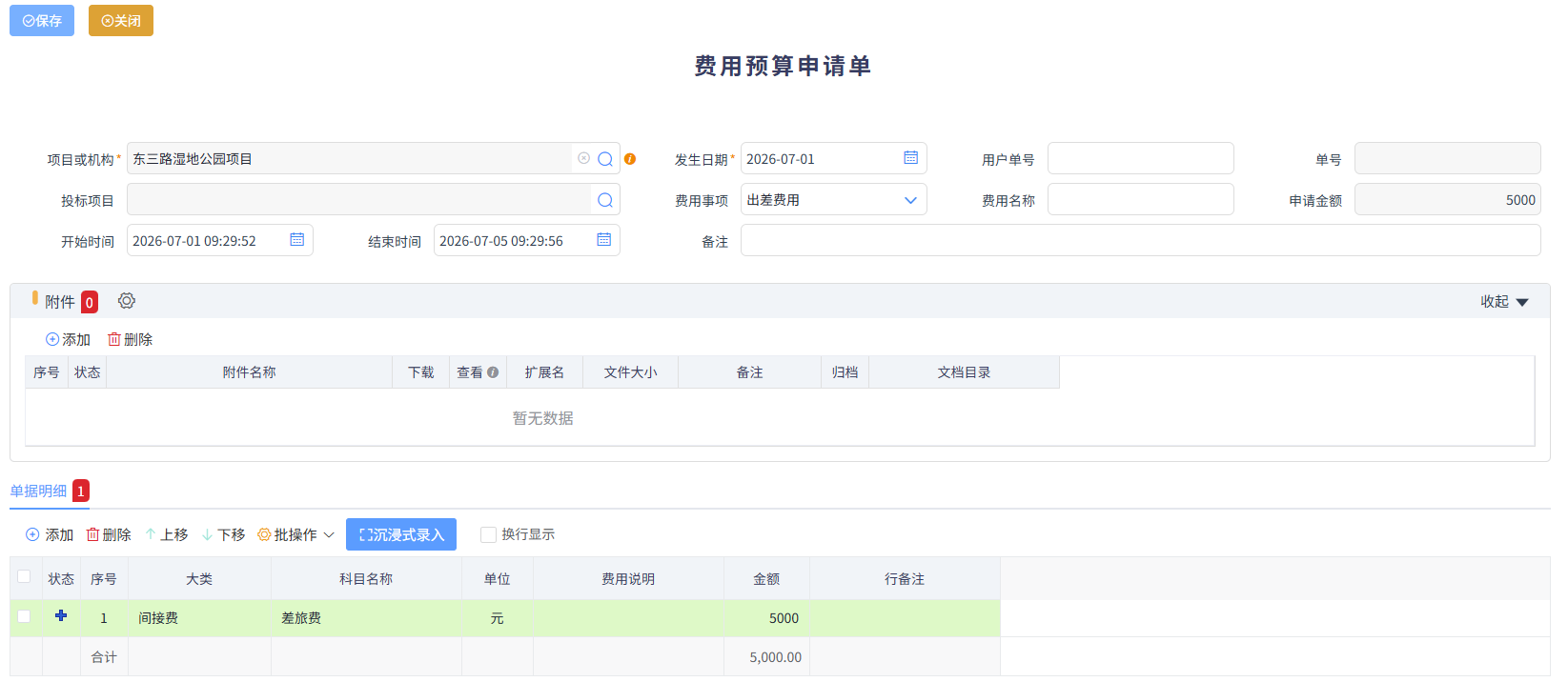The image size is (1568, 682).
Task: Click the 行备注 column header
Action: point(905,579)
